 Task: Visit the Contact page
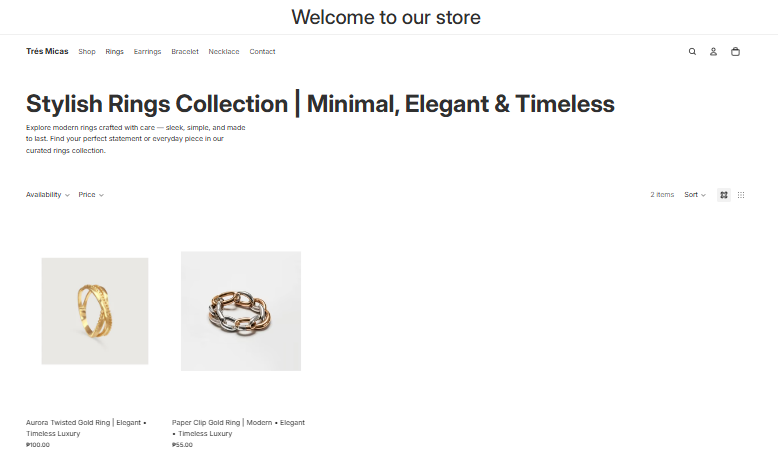(x=262, y=52)
